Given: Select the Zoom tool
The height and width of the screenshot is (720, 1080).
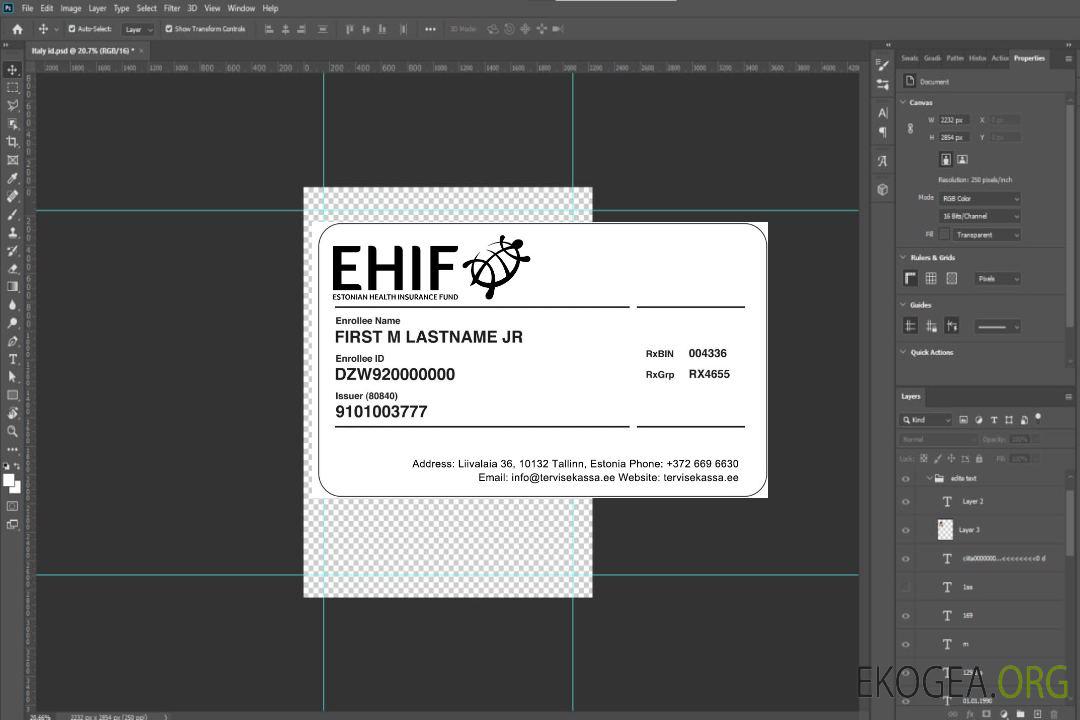Looking at the screenshot, I should pyautogui.click(x=12, y=431).
